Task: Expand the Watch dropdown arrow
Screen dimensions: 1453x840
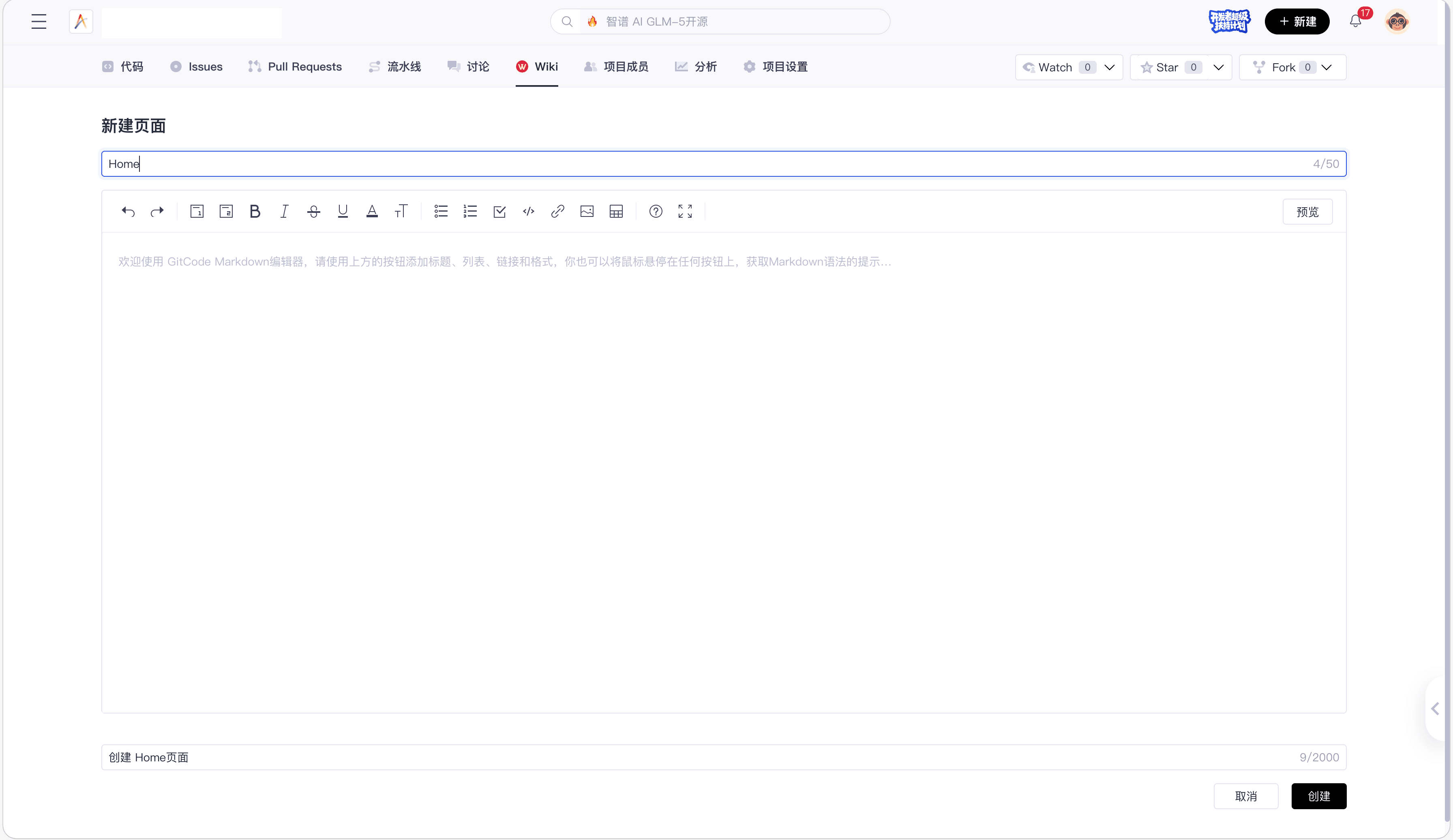Action: tap(1109, 67)
